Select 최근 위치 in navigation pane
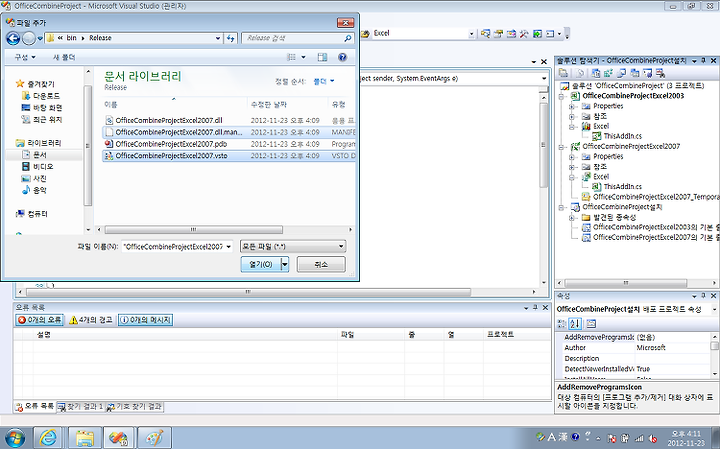 pos(42,120)
